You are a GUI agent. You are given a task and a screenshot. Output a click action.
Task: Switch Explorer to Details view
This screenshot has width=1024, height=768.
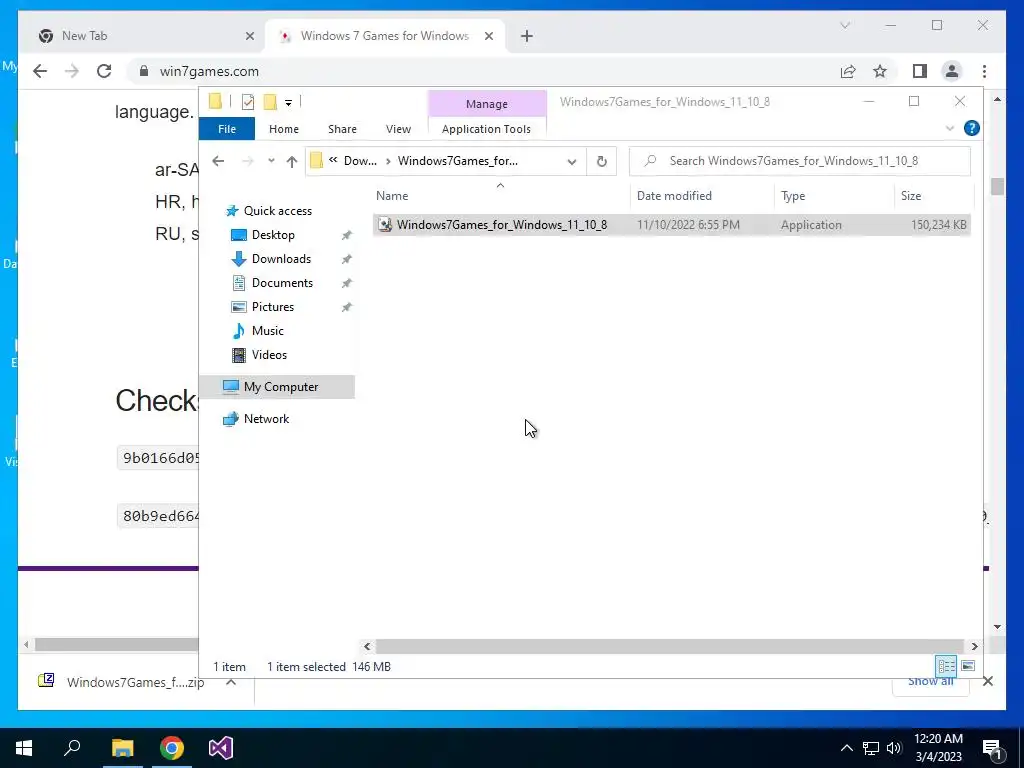(x=946, y=666)
